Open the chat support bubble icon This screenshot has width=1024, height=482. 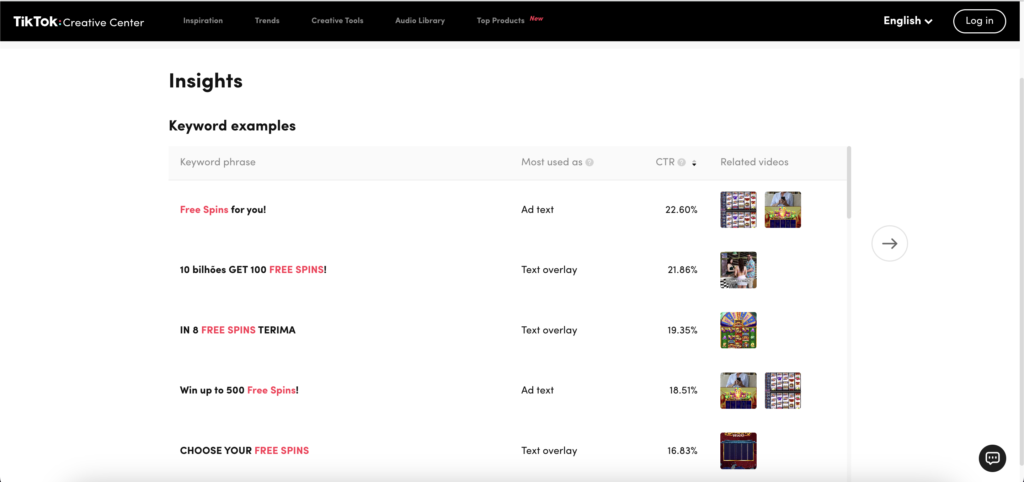click(992, 458)
